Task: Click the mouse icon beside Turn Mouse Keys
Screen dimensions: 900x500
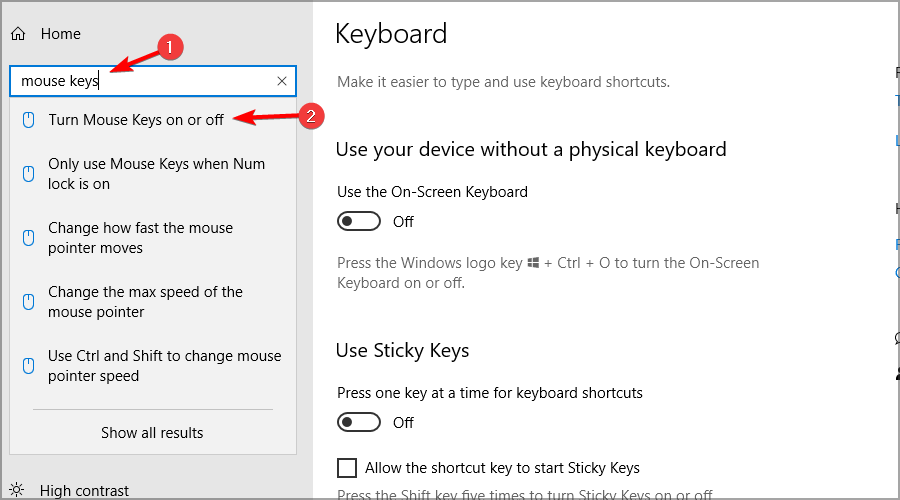Action: (x=28, y=120)
